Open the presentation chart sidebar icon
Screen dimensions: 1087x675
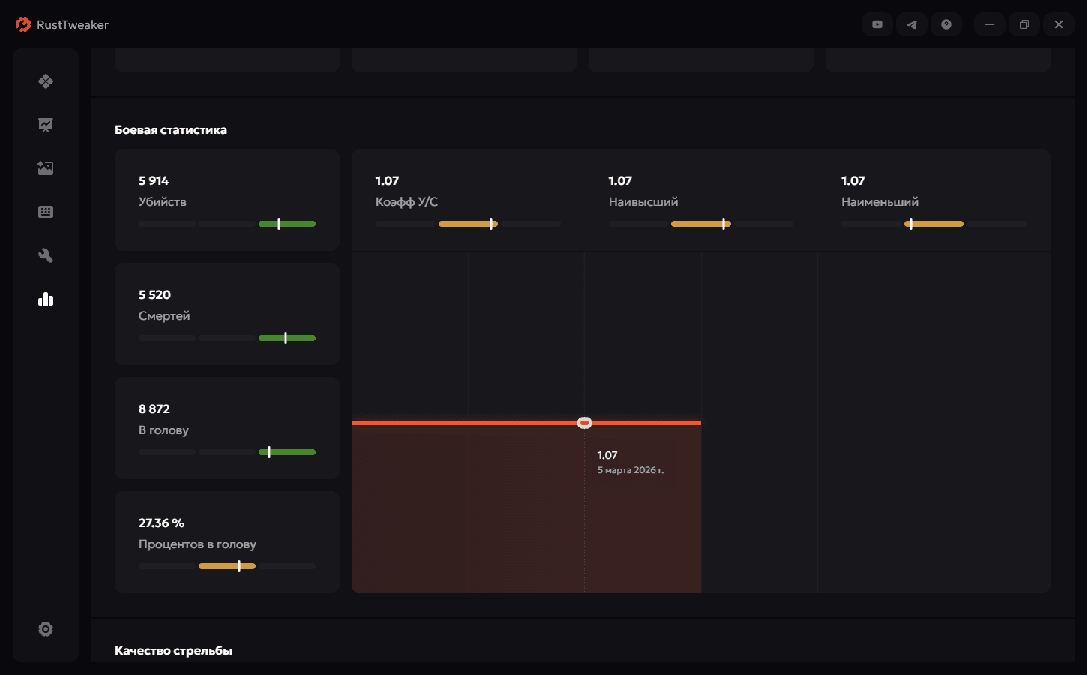tap(45, 125)
